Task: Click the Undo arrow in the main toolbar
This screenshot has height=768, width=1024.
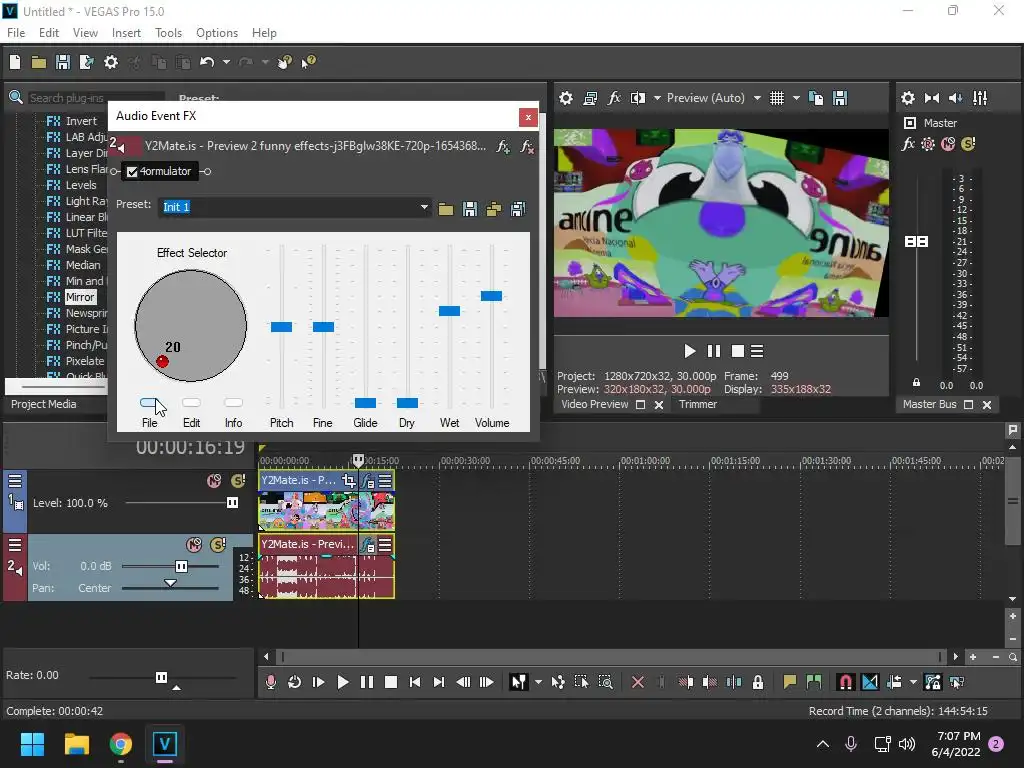Action: click(207, 62)
